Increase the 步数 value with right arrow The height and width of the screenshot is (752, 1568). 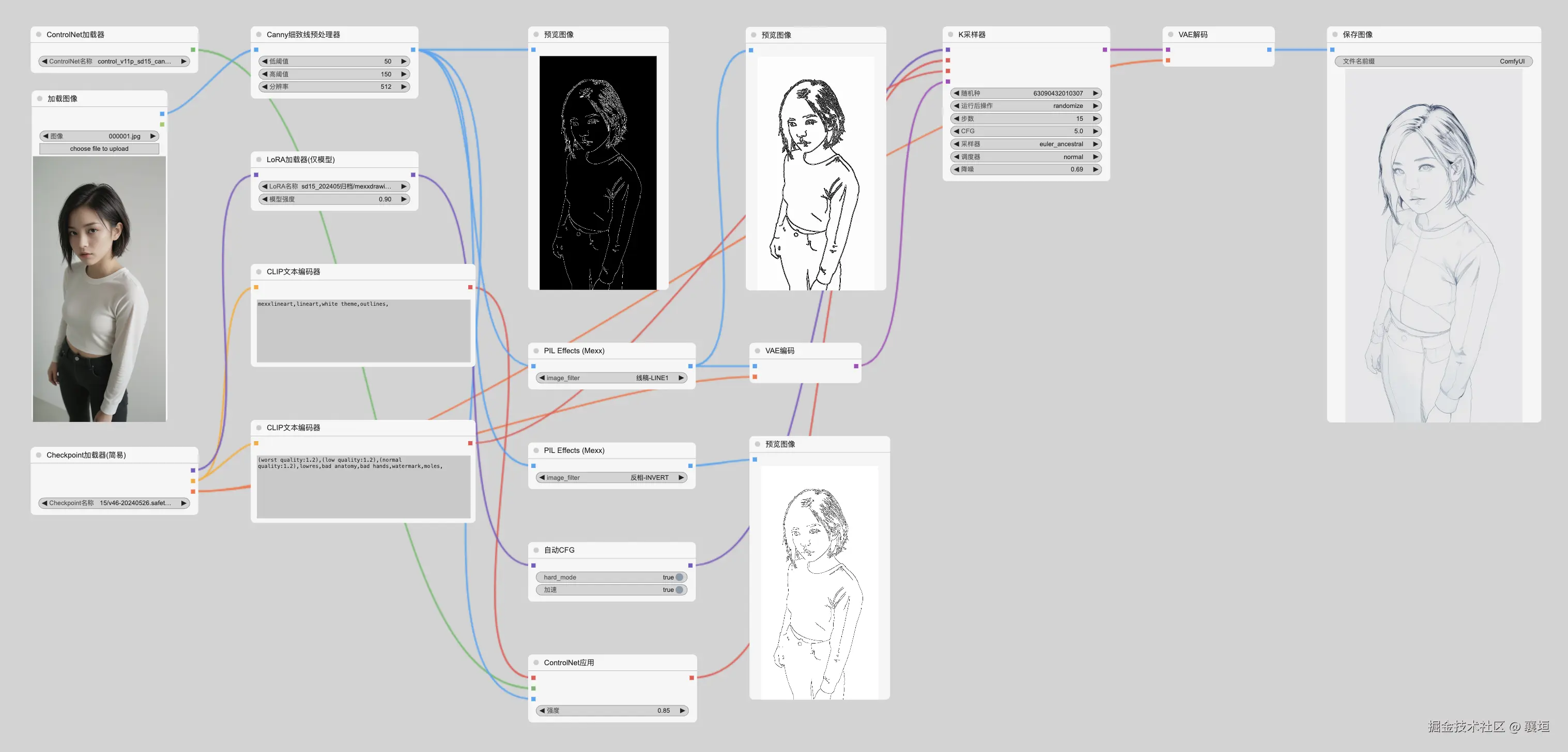click(1095, 119)
